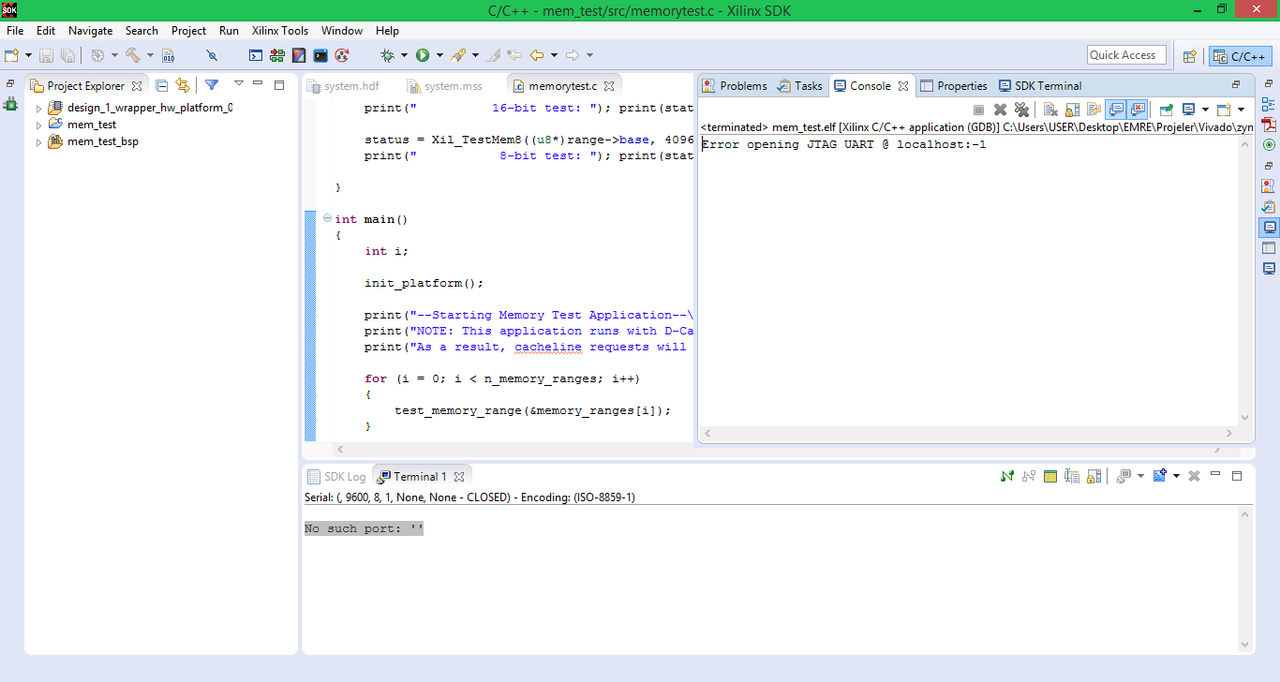Switch to the SDK Terminal tab
Image resolution: width=1280 pixels, height=682 pixels.
pos(1040,86)
